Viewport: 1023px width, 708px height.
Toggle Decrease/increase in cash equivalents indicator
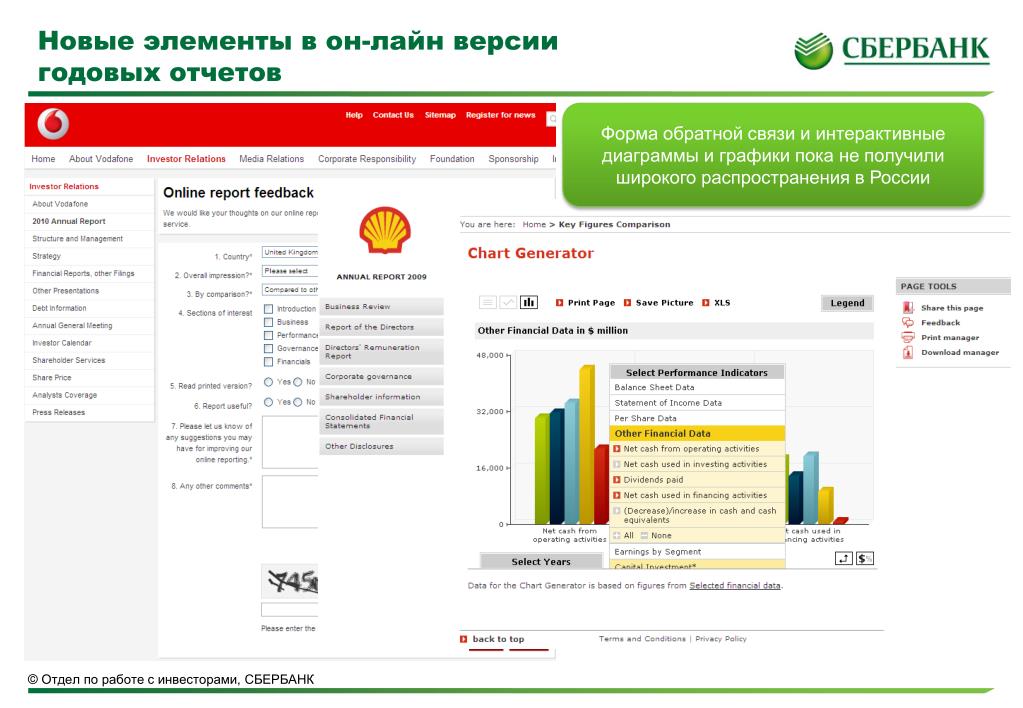click(617, 511)
